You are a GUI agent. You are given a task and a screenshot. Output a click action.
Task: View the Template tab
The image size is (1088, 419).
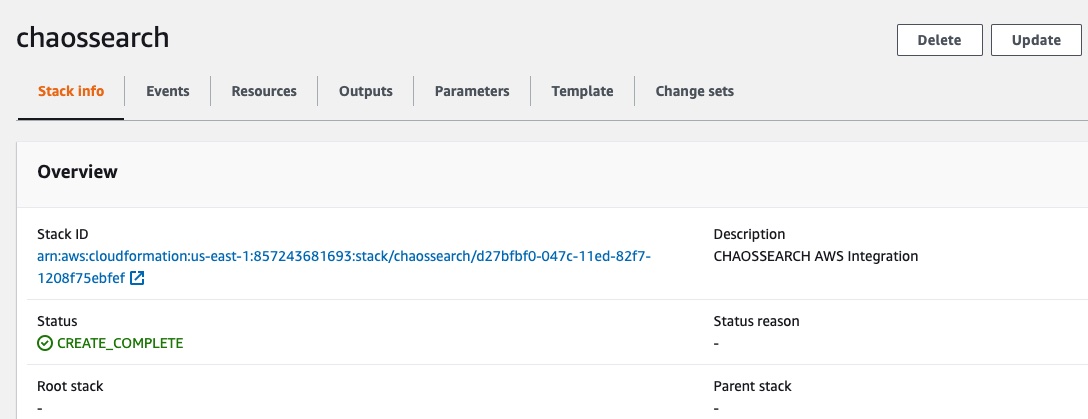[582, 91]
